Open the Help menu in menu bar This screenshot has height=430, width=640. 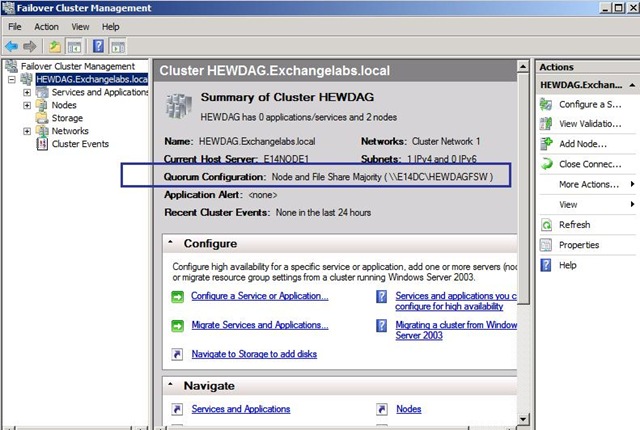tap(111, 27)
